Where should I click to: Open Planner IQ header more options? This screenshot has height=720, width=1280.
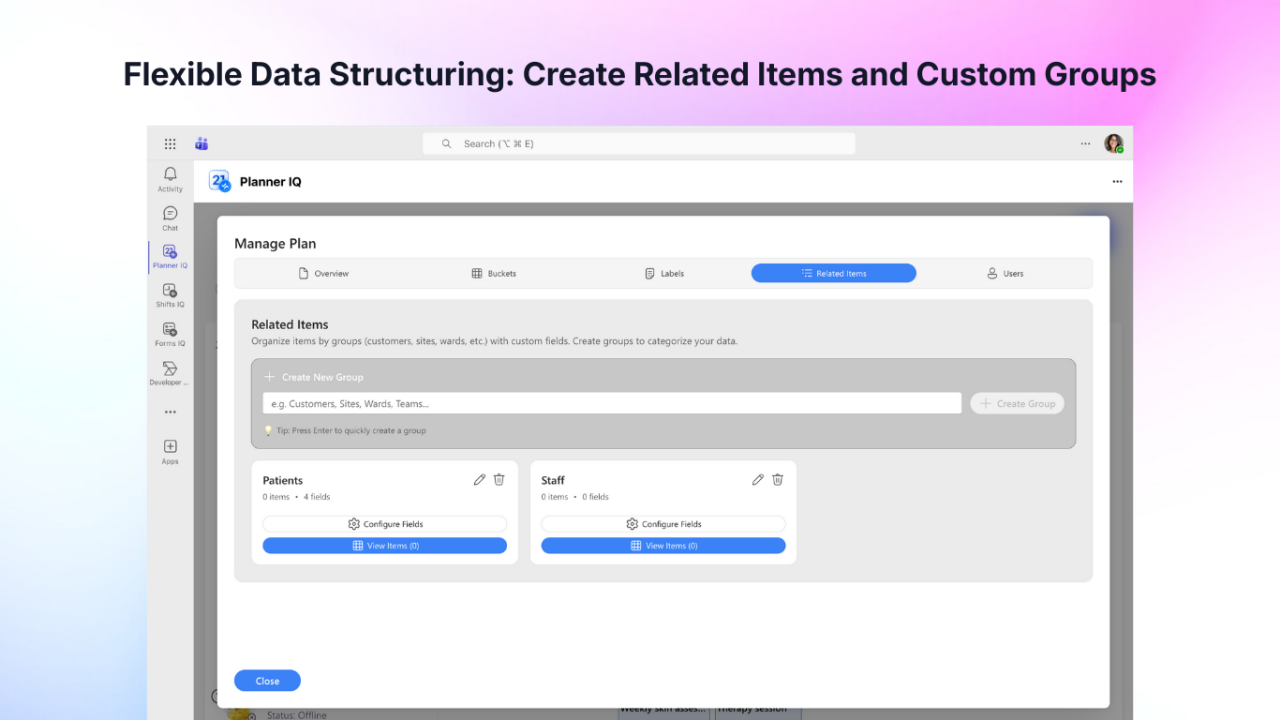point(1117,182)
